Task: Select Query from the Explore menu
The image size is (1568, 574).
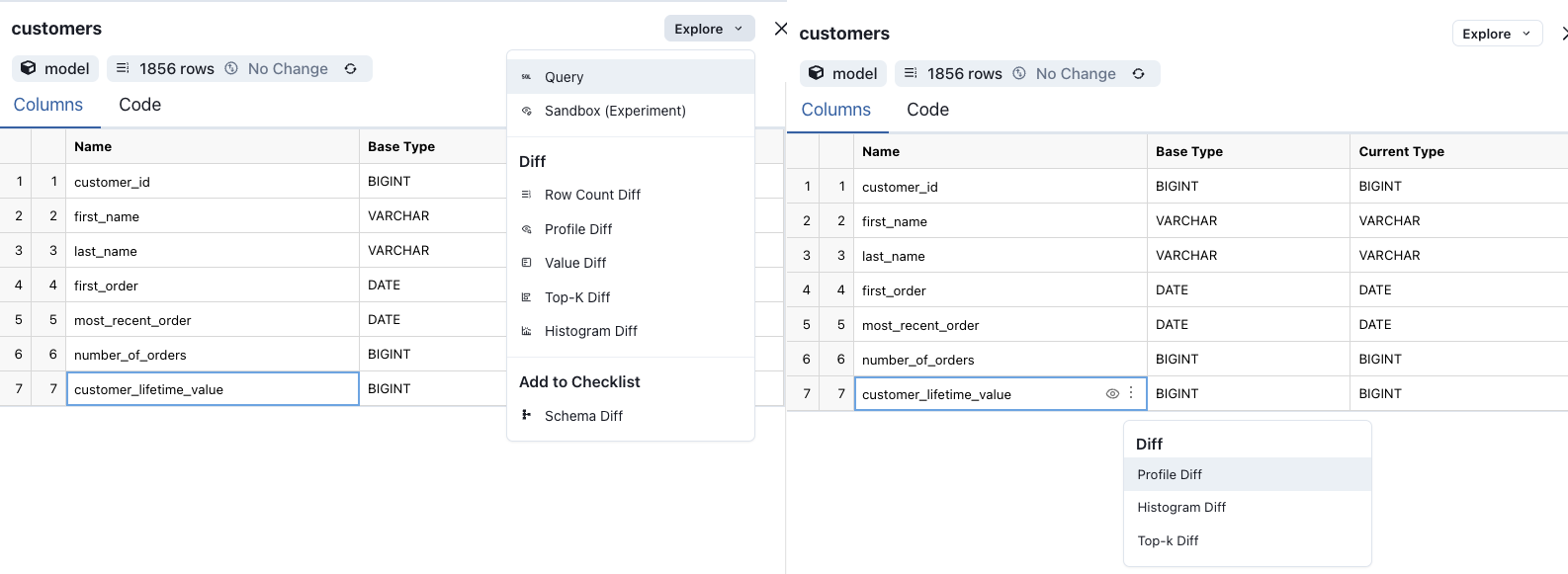Action: point(564,77)
